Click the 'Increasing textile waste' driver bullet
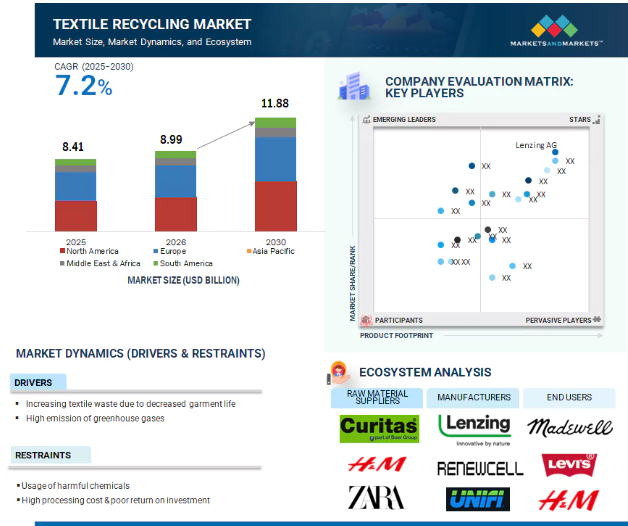628x526 pixels. click(x=131, y=404)
